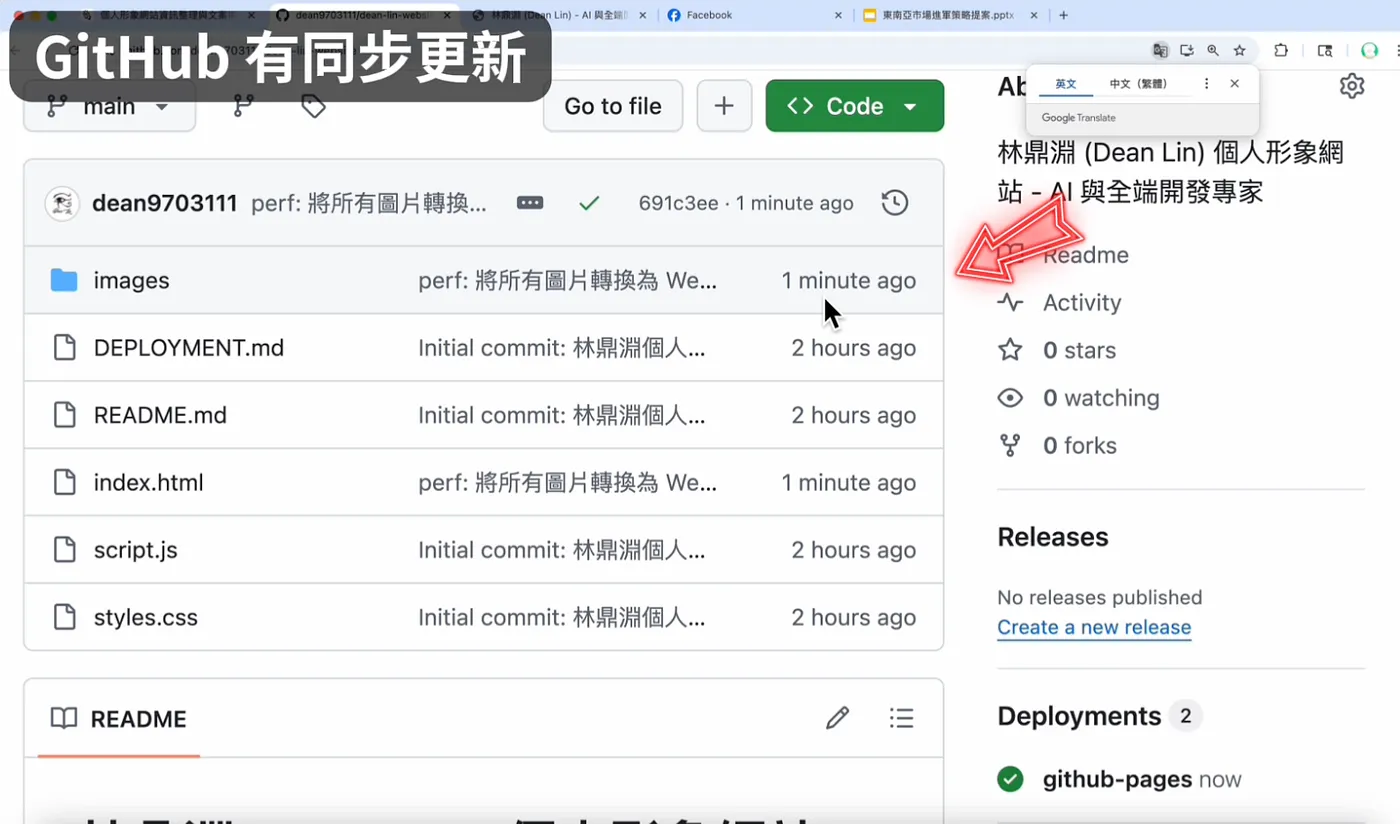Open the browser Extensions puzzle icon
Viewport: 1400px width, 824px height.
tap(1281, 50)
